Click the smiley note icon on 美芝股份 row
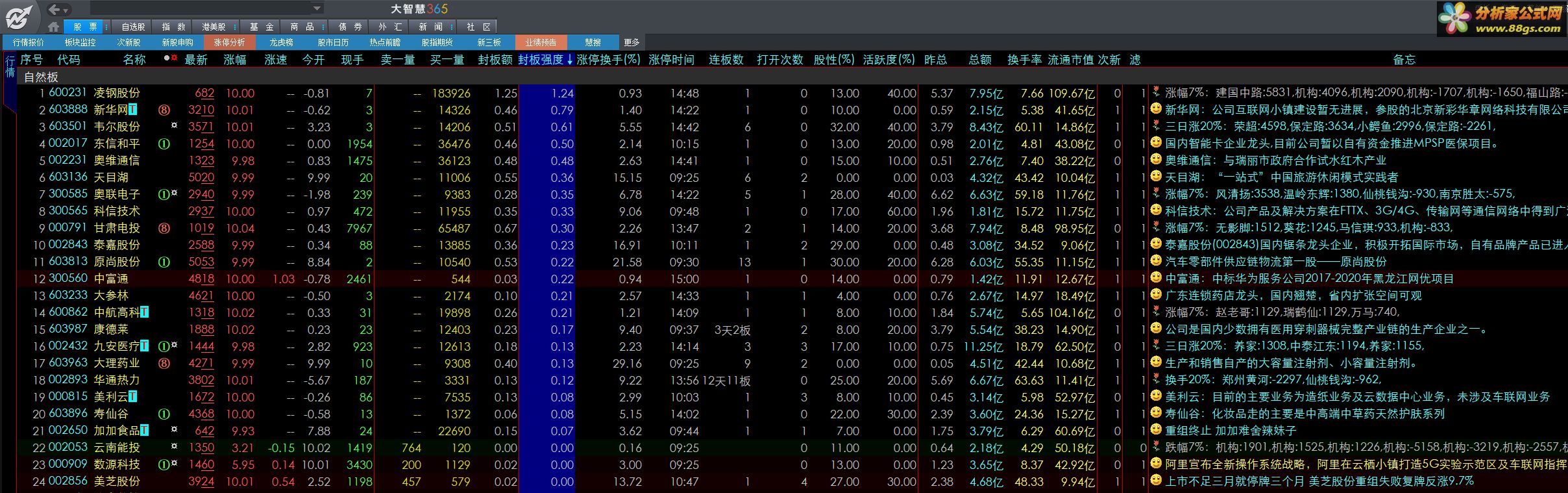 [1156, 480]
